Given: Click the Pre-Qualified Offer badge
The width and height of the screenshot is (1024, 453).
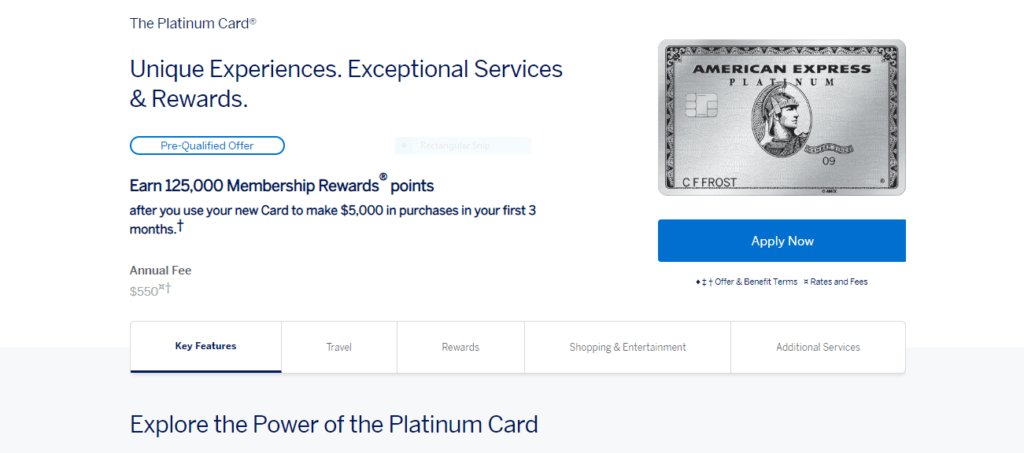Looking at the screenshot, I should tap(207, 146).
